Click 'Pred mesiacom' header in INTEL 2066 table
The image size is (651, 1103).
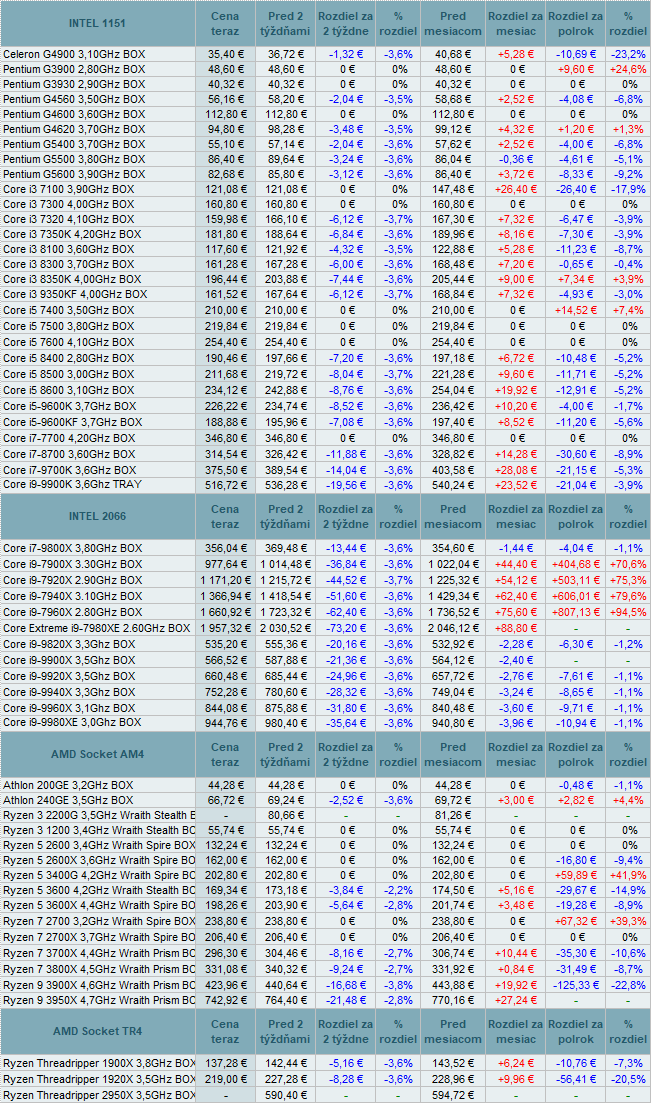(453, 516)
